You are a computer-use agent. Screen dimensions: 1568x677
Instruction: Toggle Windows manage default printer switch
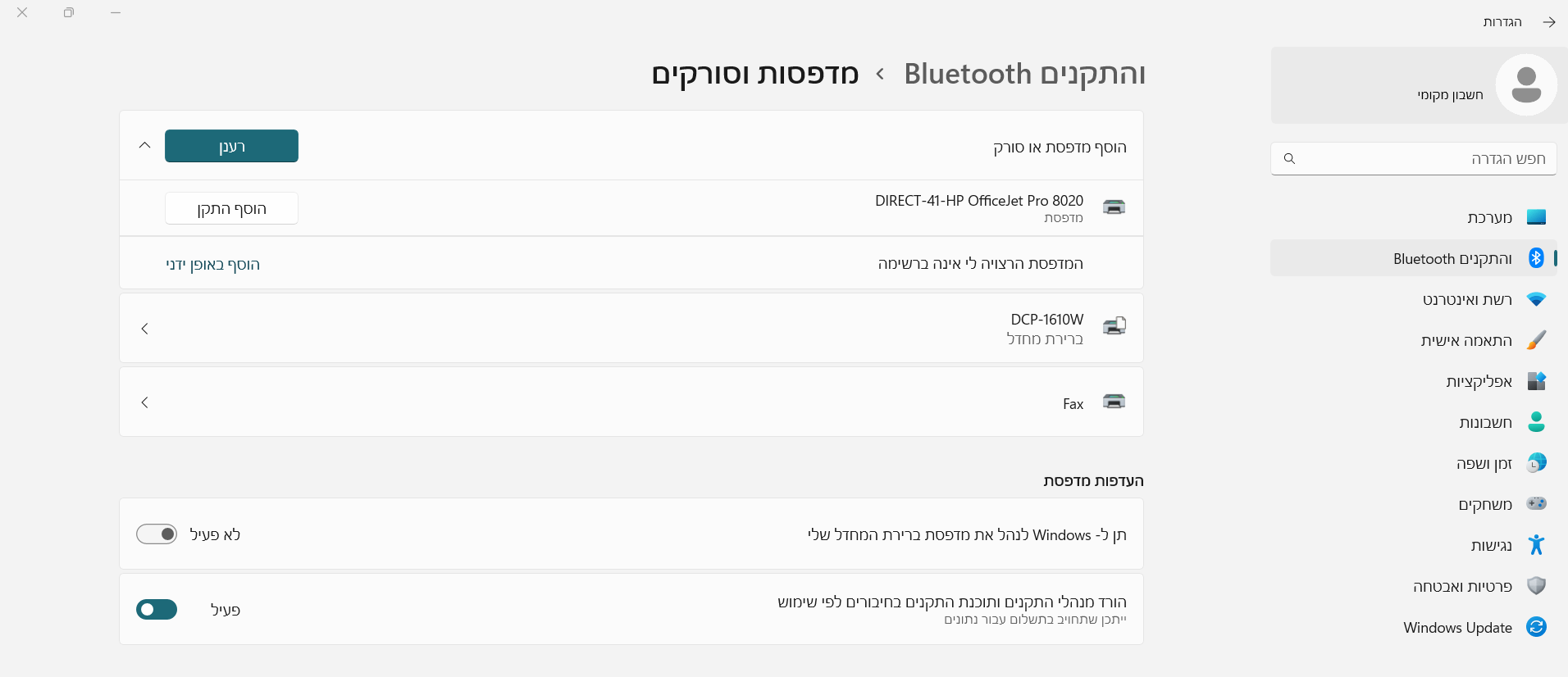(157, 534)
